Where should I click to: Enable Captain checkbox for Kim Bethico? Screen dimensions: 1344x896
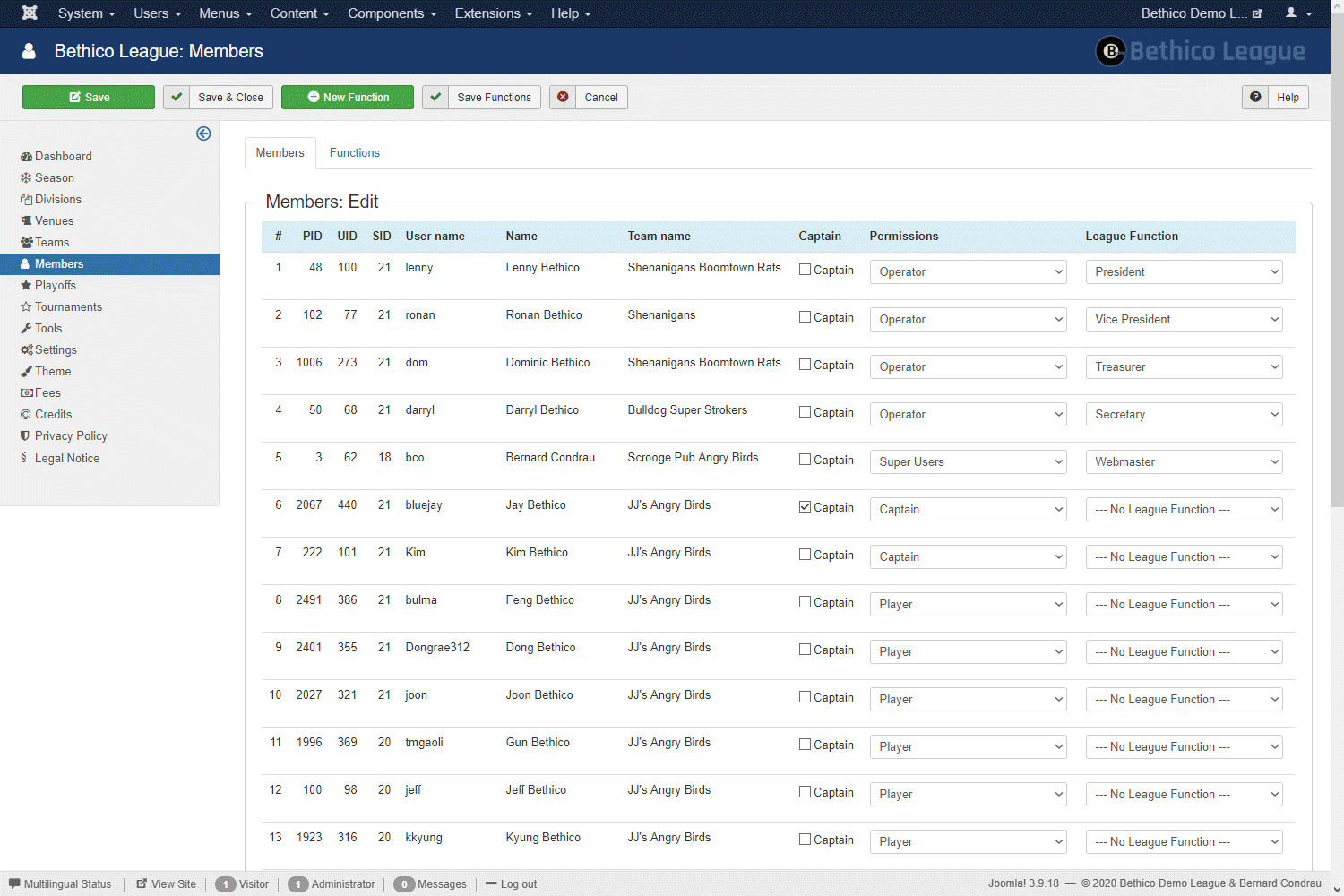(x=805, y=554)
